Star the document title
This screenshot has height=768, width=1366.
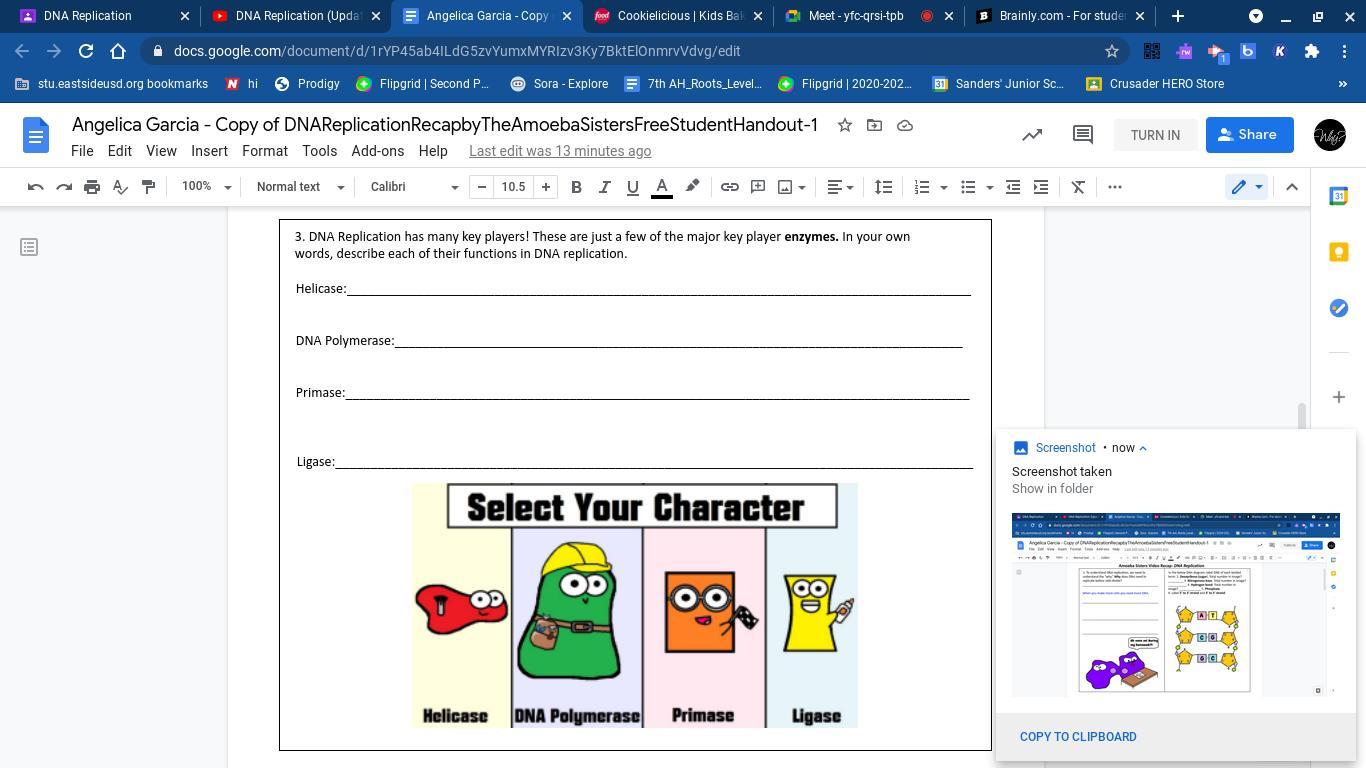coord(845,125)
